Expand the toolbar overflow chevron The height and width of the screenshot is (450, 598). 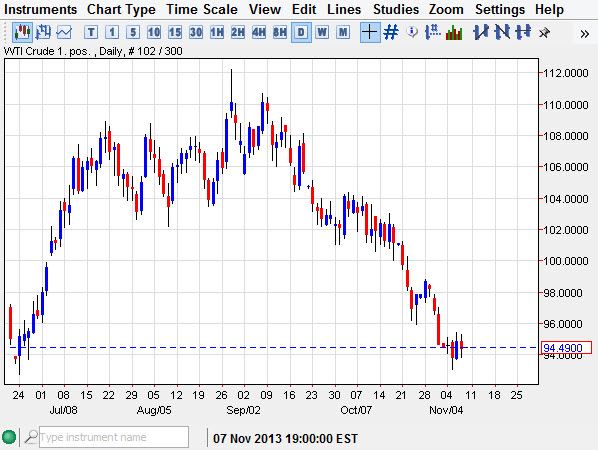click(584, 34)
